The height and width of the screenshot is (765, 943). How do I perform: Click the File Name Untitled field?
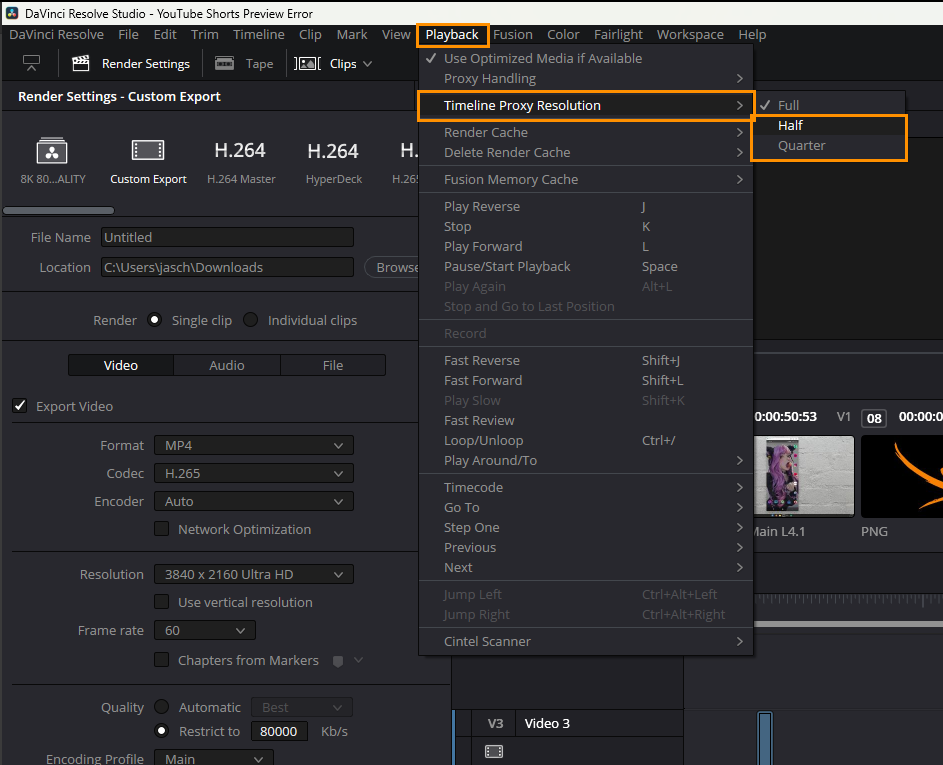[227, 237]
